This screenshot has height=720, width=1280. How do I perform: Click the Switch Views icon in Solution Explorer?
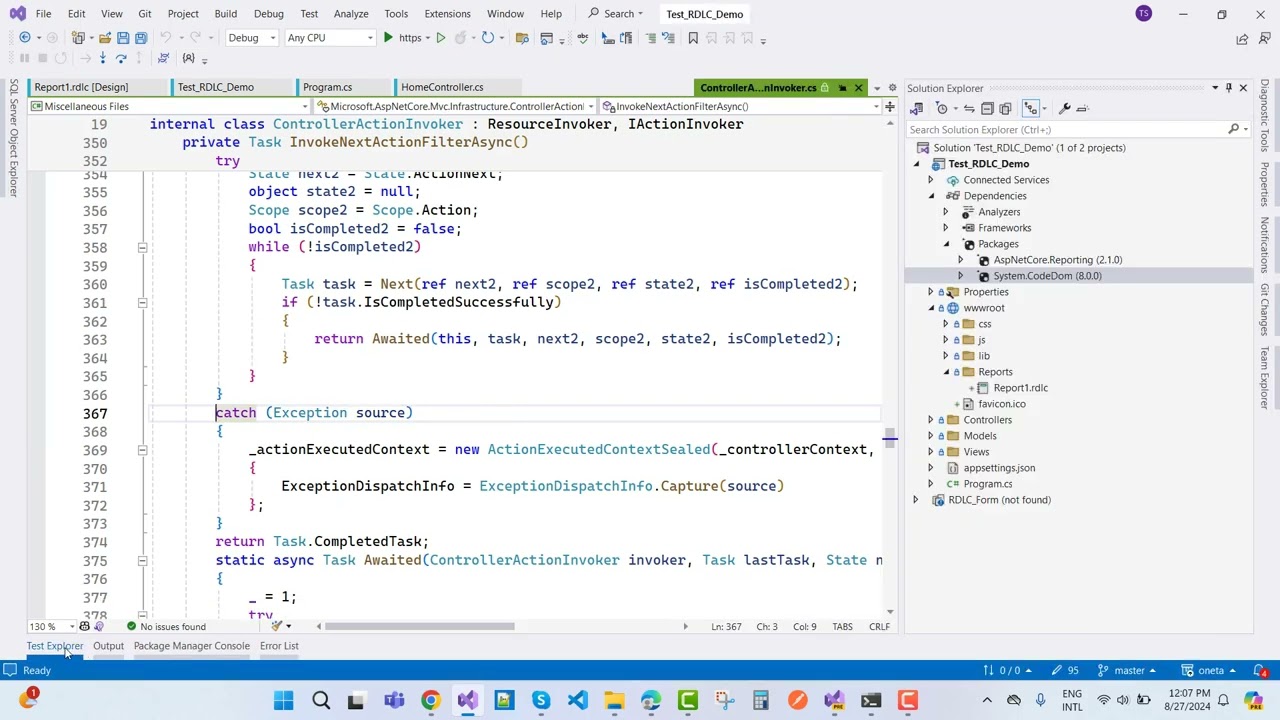tap(916, 108)
